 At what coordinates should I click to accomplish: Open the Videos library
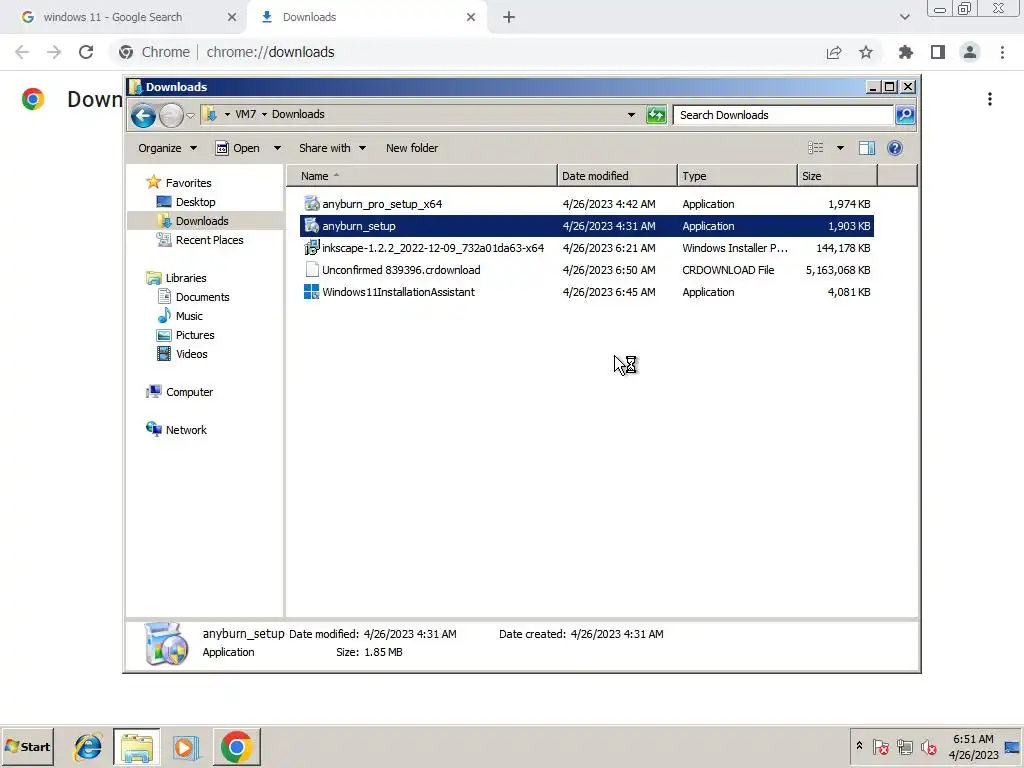pos(191,353)
